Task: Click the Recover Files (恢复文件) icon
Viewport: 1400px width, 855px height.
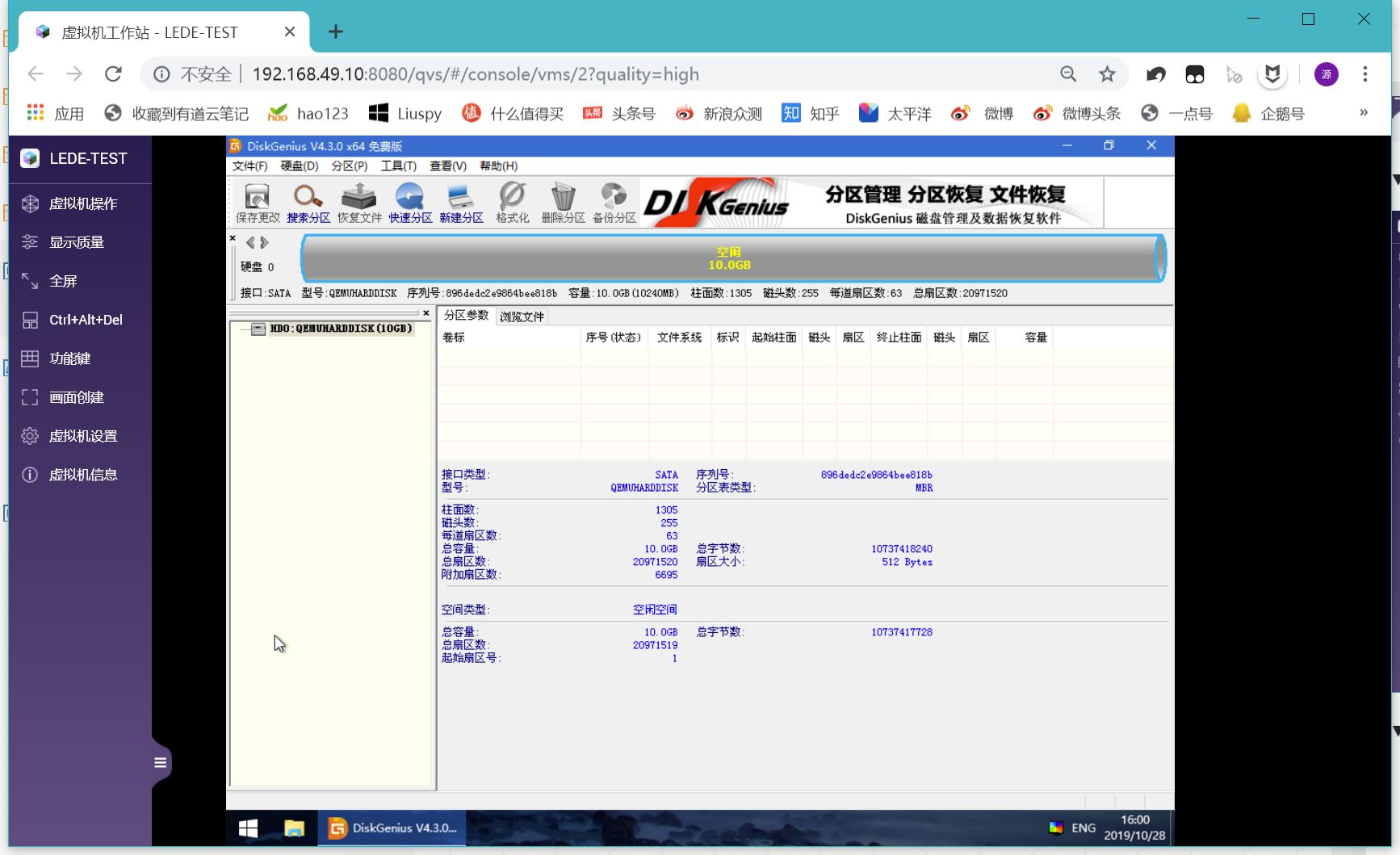Action: [x=359, y=203]
